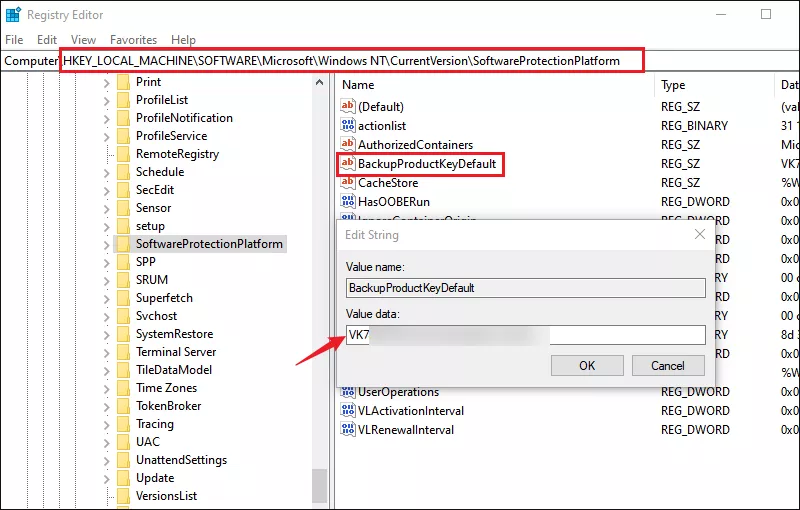Click the UAC folder icon

point(123,442)
